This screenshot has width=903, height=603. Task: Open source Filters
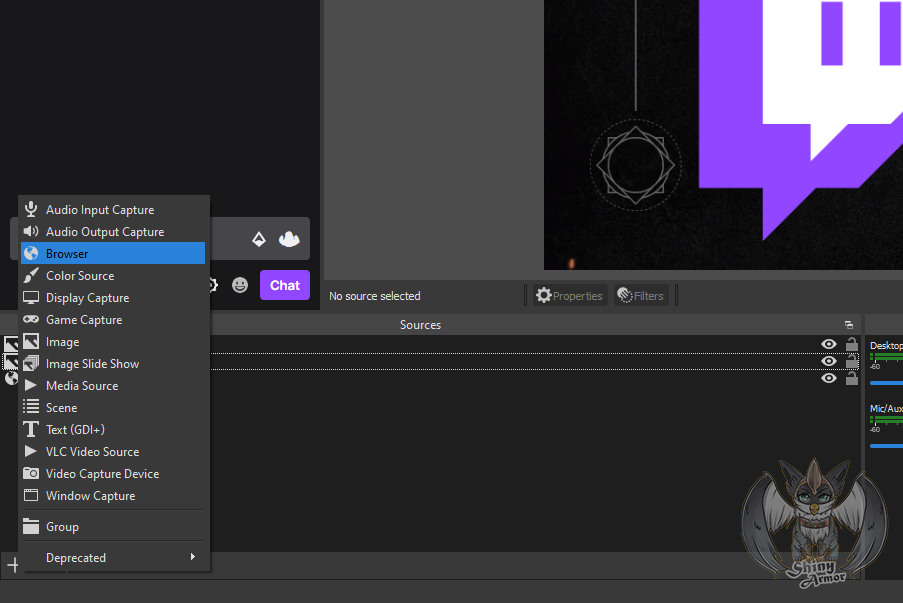[641, 295]
